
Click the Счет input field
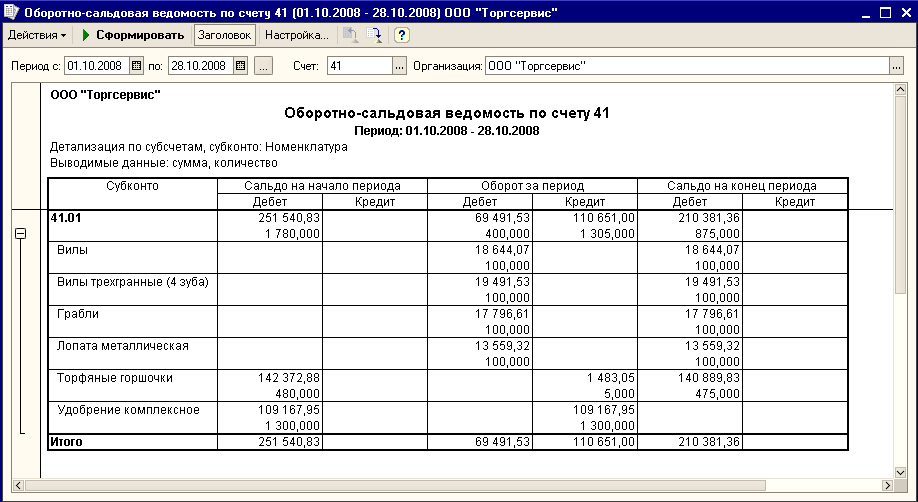359,66
